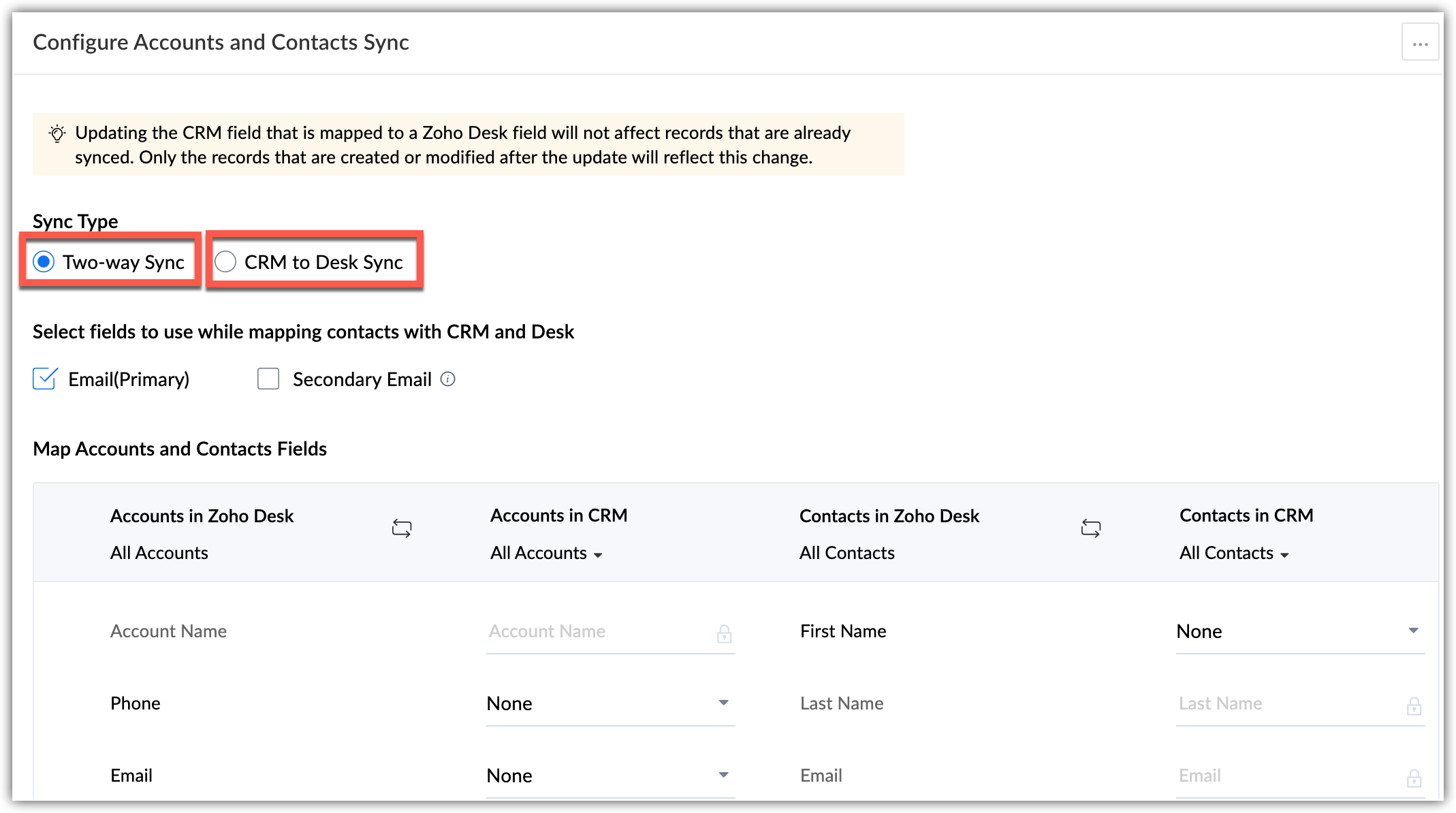
Task: Uncheck the Email(Primary) checkbox
Action: tap(45, 379)
